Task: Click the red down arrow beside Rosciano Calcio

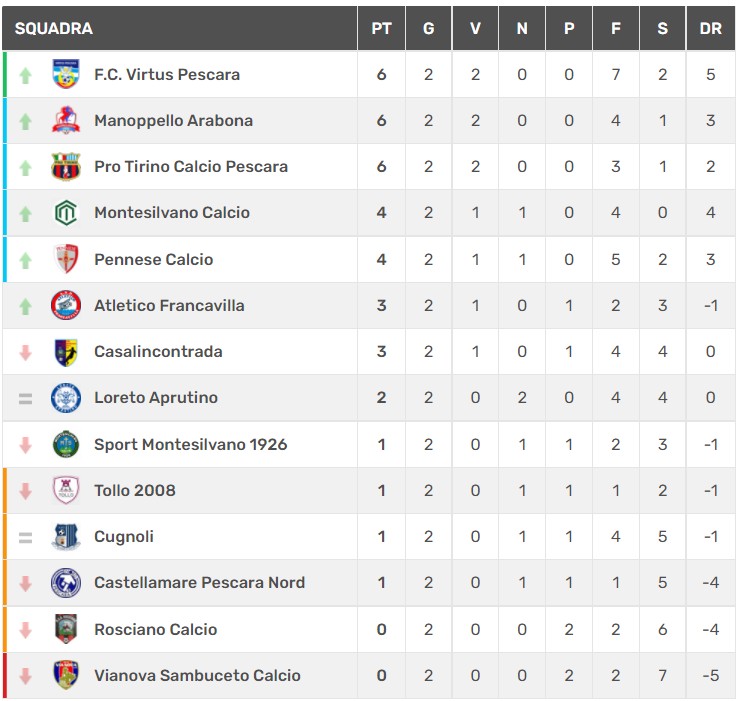Action: (25, 630)
